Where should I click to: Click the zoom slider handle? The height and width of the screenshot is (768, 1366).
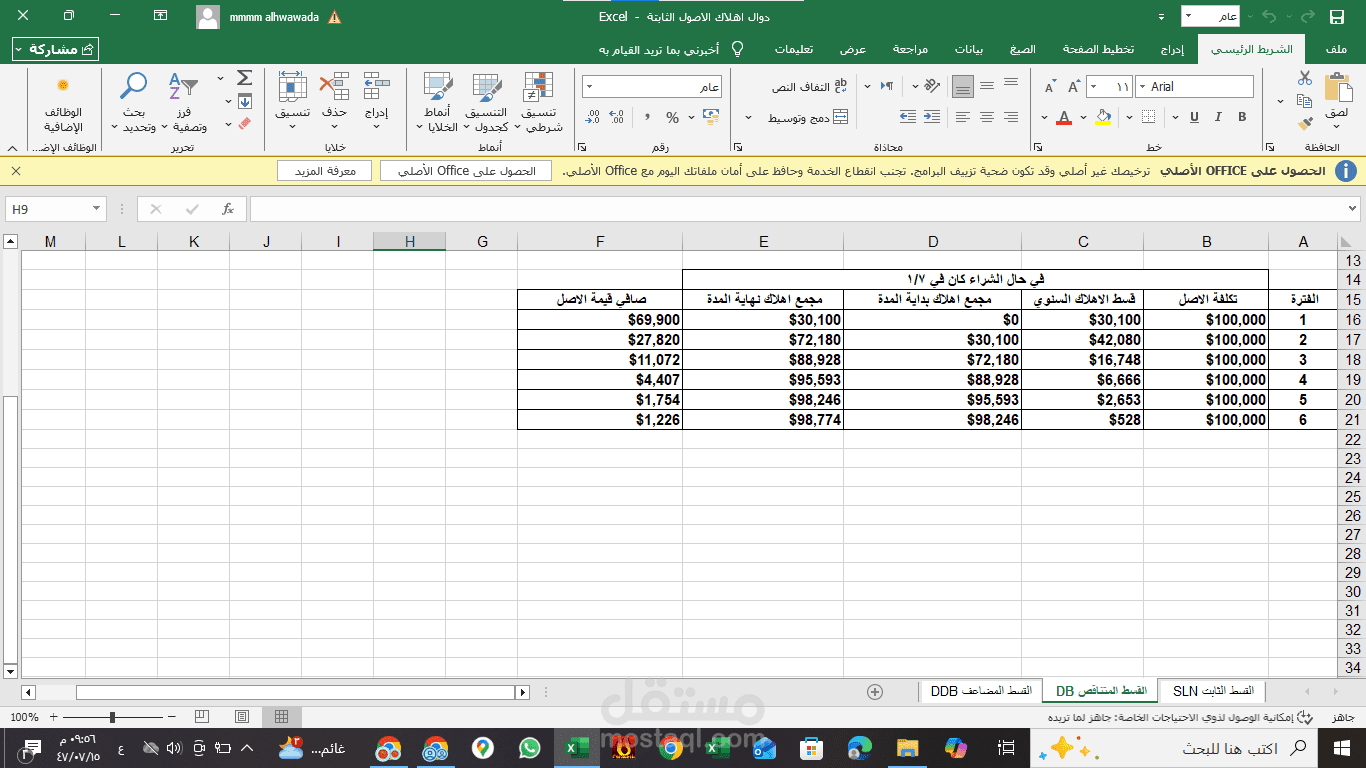coord(112,717)
